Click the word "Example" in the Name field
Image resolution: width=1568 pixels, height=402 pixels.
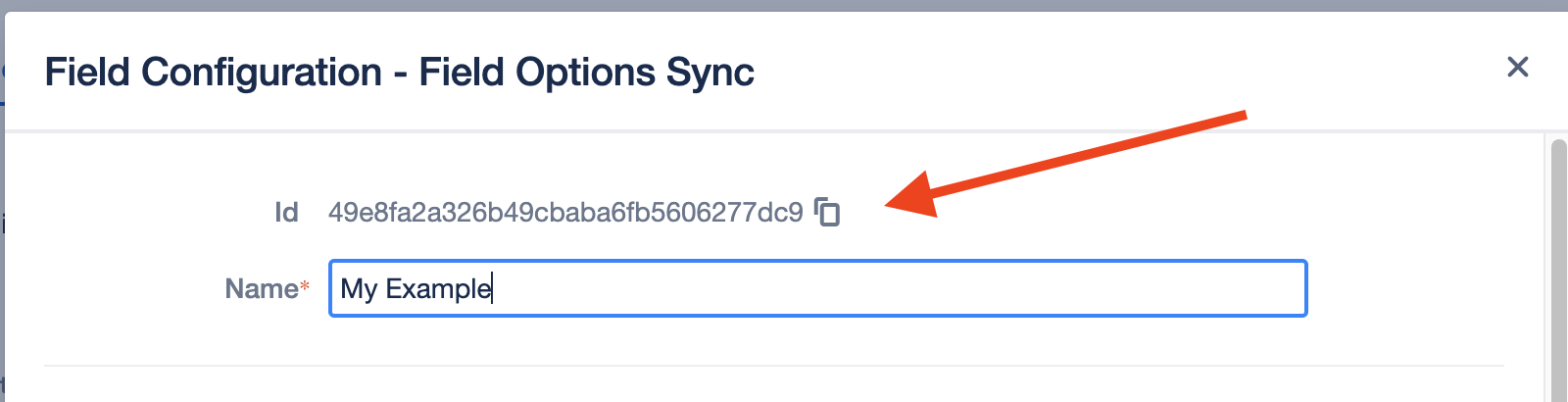pos(437,289)
